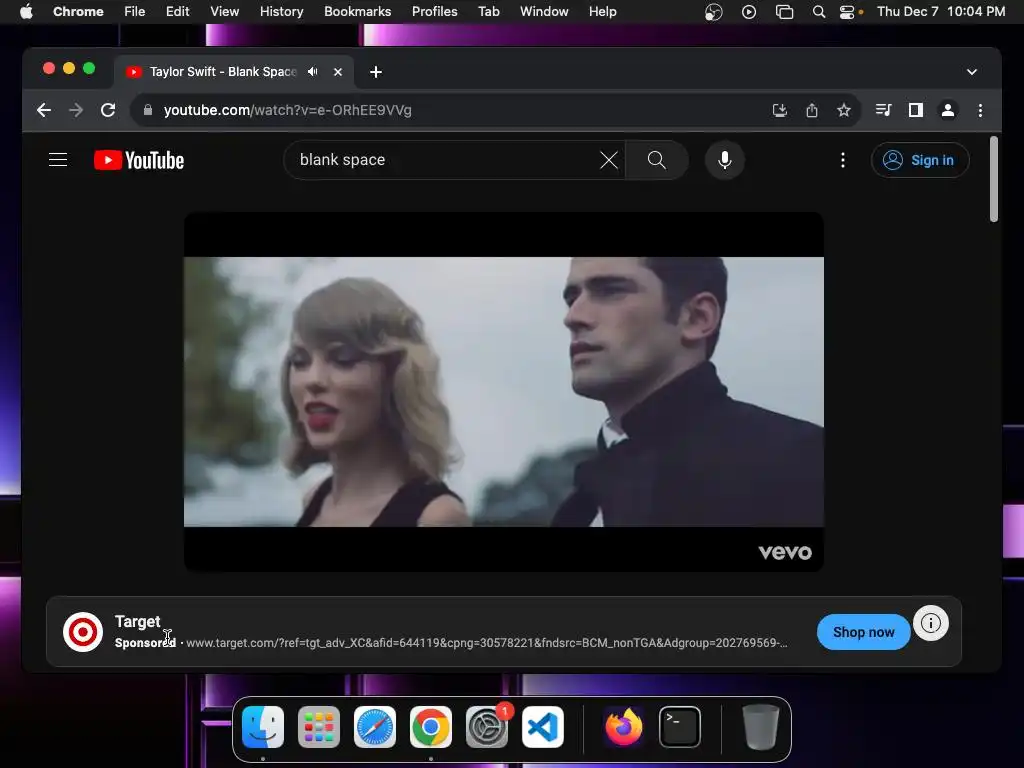Click the page vertical scrollbar thumb
Screen dimensions: 1024x768
coord(993,179)
